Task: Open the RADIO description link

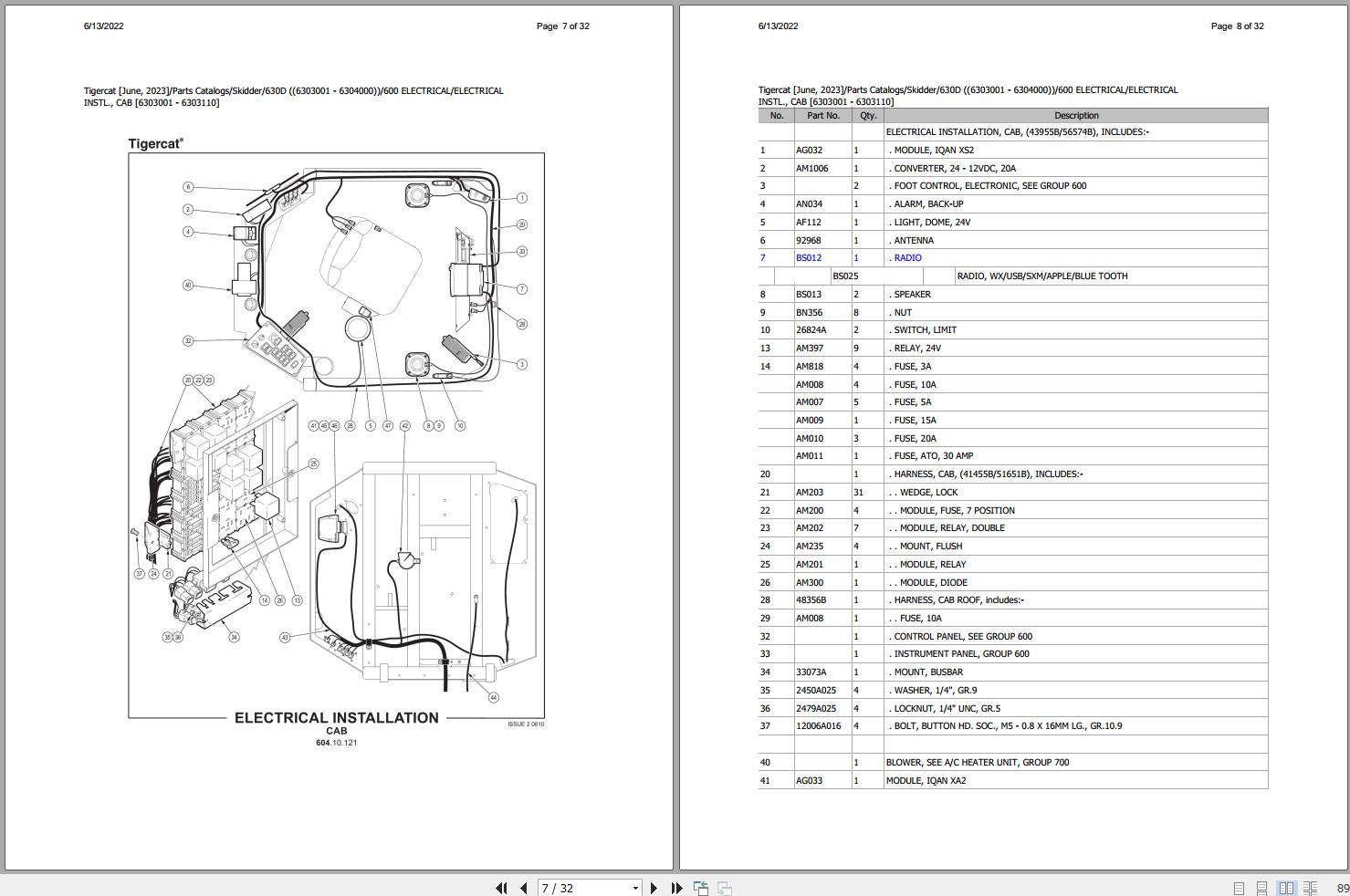Action: tap(907, 258)
